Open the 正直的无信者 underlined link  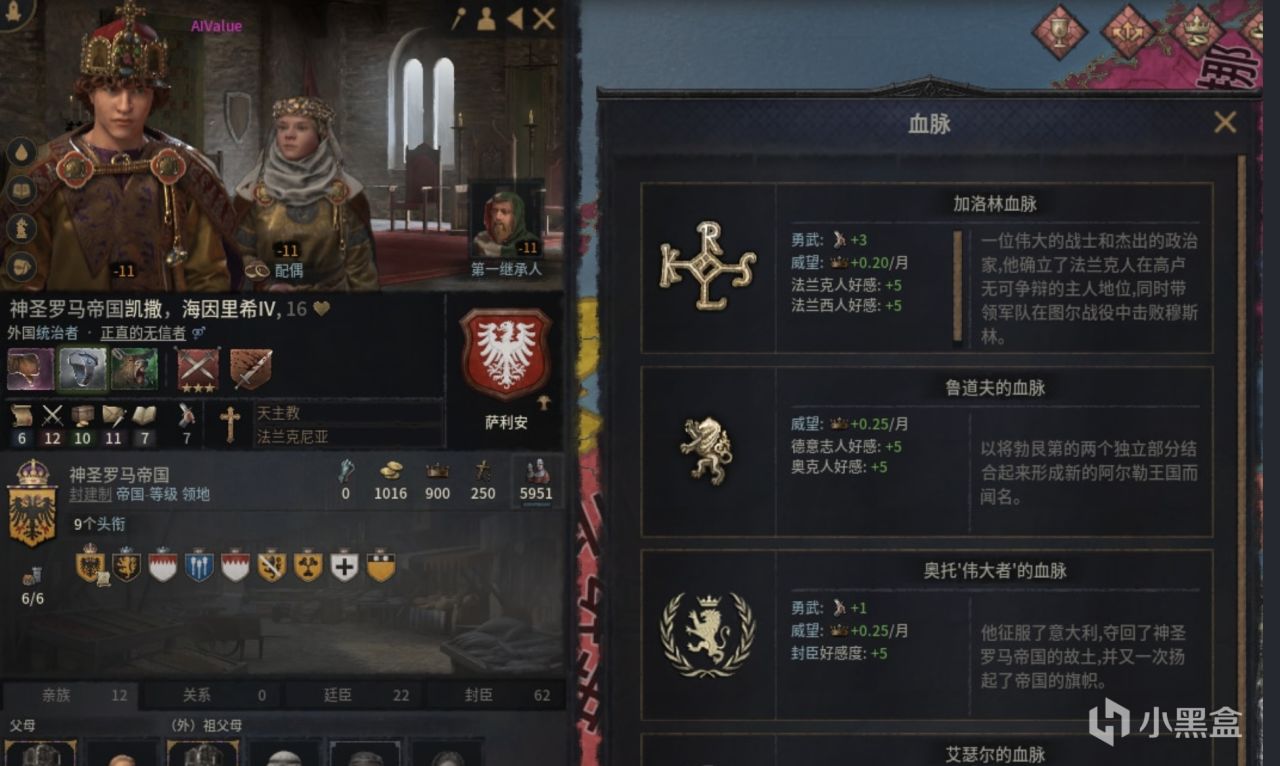[143, 332]
